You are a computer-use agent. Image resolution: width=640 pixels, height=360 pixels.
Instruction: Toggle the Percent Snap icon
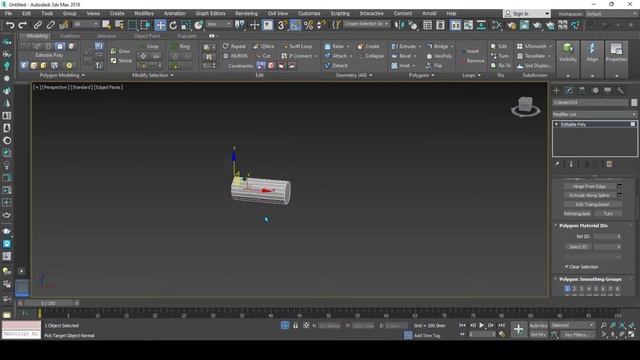pos(309,25)
